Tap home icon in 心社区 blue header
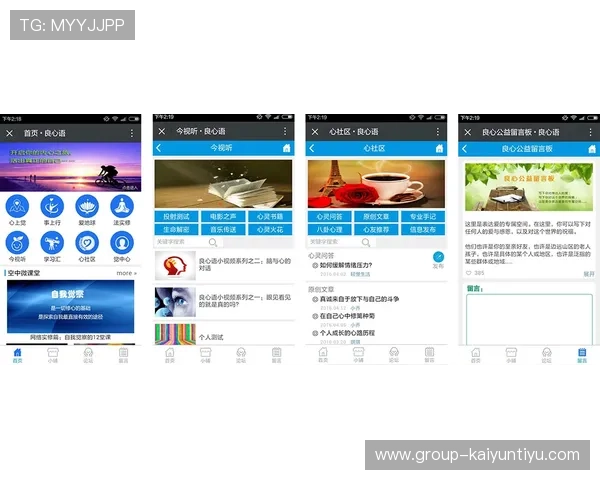 coord(439,149)
